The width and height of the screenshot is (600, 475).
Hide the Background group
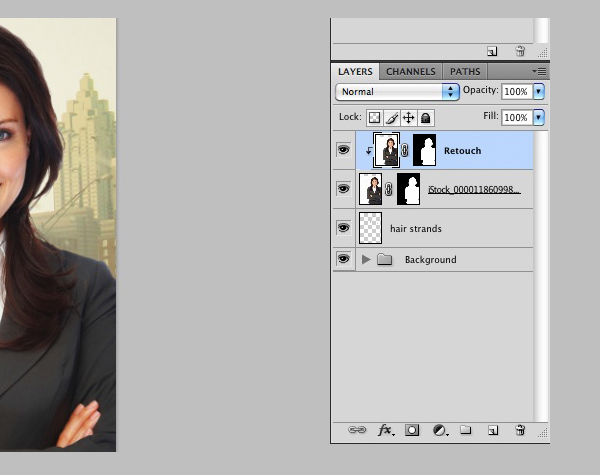[x=343, y=259]
